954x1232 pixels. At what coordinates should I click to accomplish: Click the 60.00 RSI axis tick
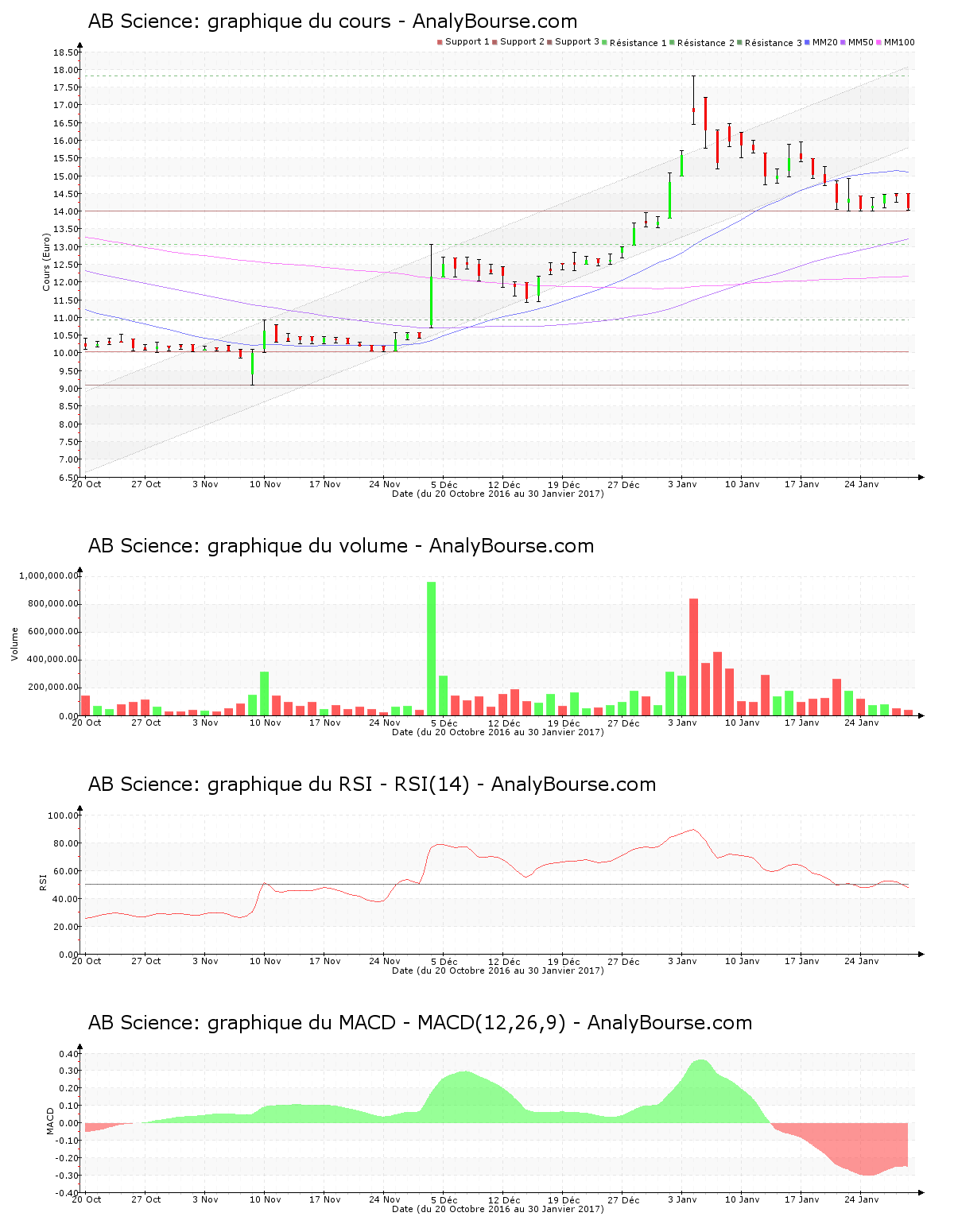click(x=66, y=871)
